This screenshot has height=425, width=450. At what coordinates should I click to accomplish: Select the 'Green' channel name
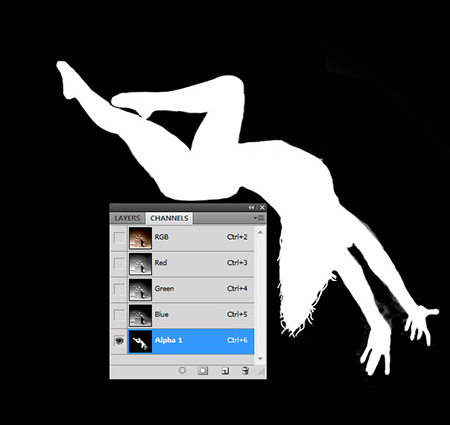tap(164, 288)
